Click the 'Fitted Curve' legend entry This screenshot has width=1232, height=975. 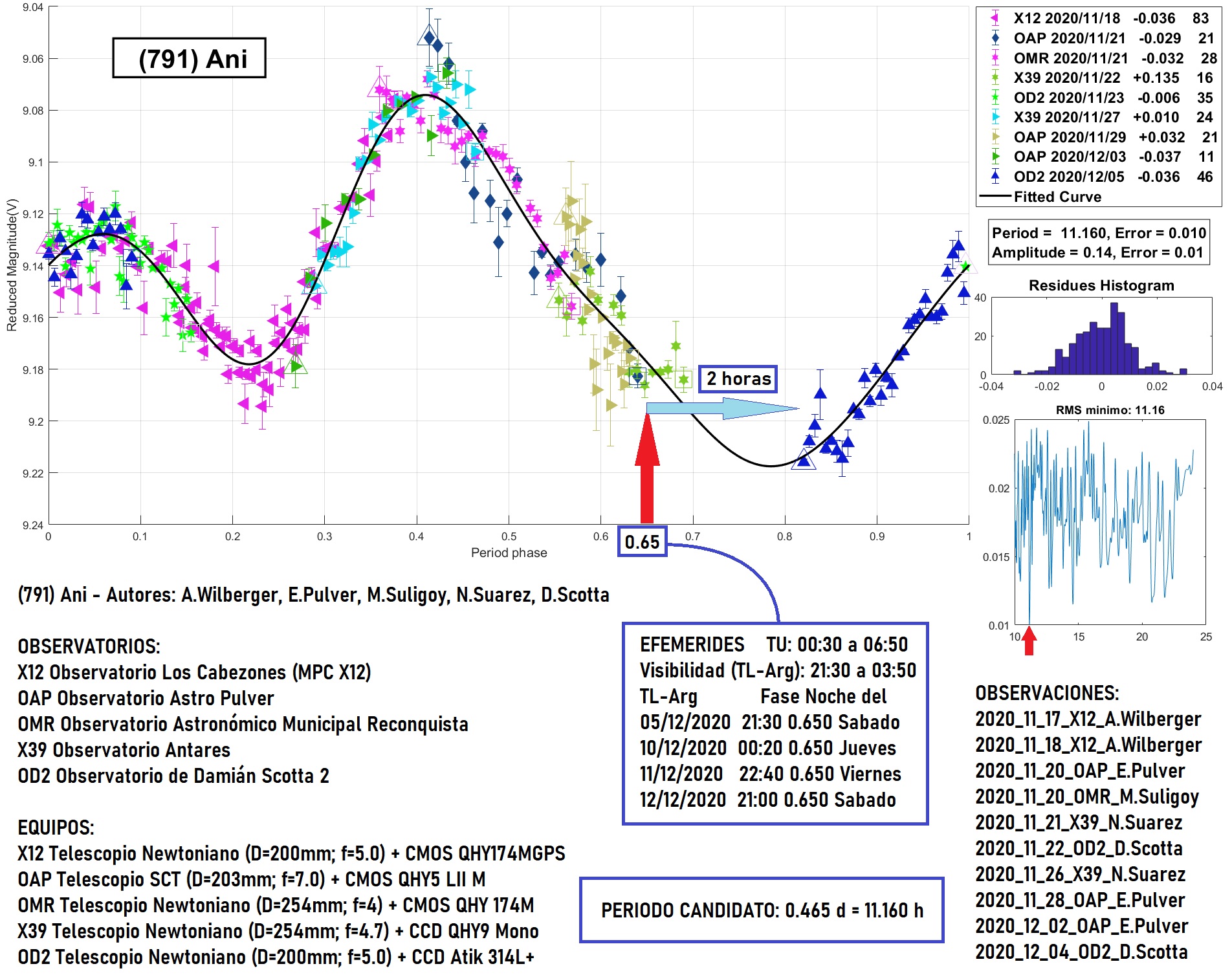[x=1041, y=197]
